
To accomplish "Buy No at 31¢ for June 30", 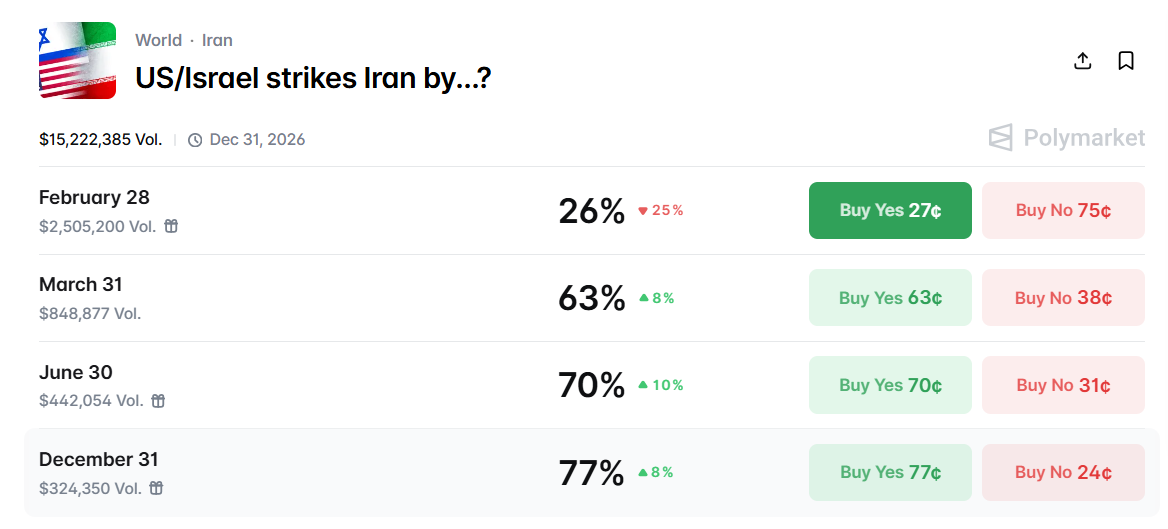I will tap(1063, 385).
